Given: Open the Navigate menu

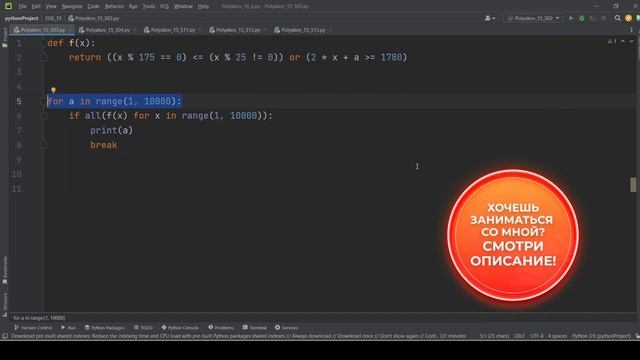Looking at the screenshot, I should (x=72, y=6).
